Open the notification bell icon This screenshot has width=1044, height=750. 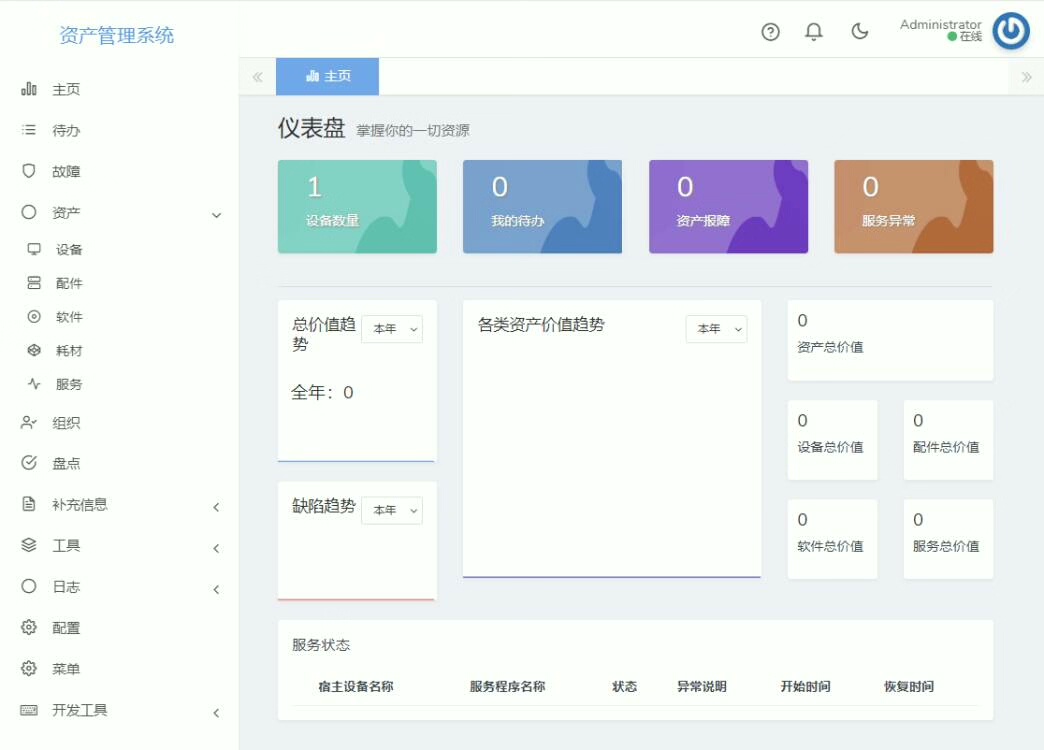pyautogui.click(x=814, y=32)
